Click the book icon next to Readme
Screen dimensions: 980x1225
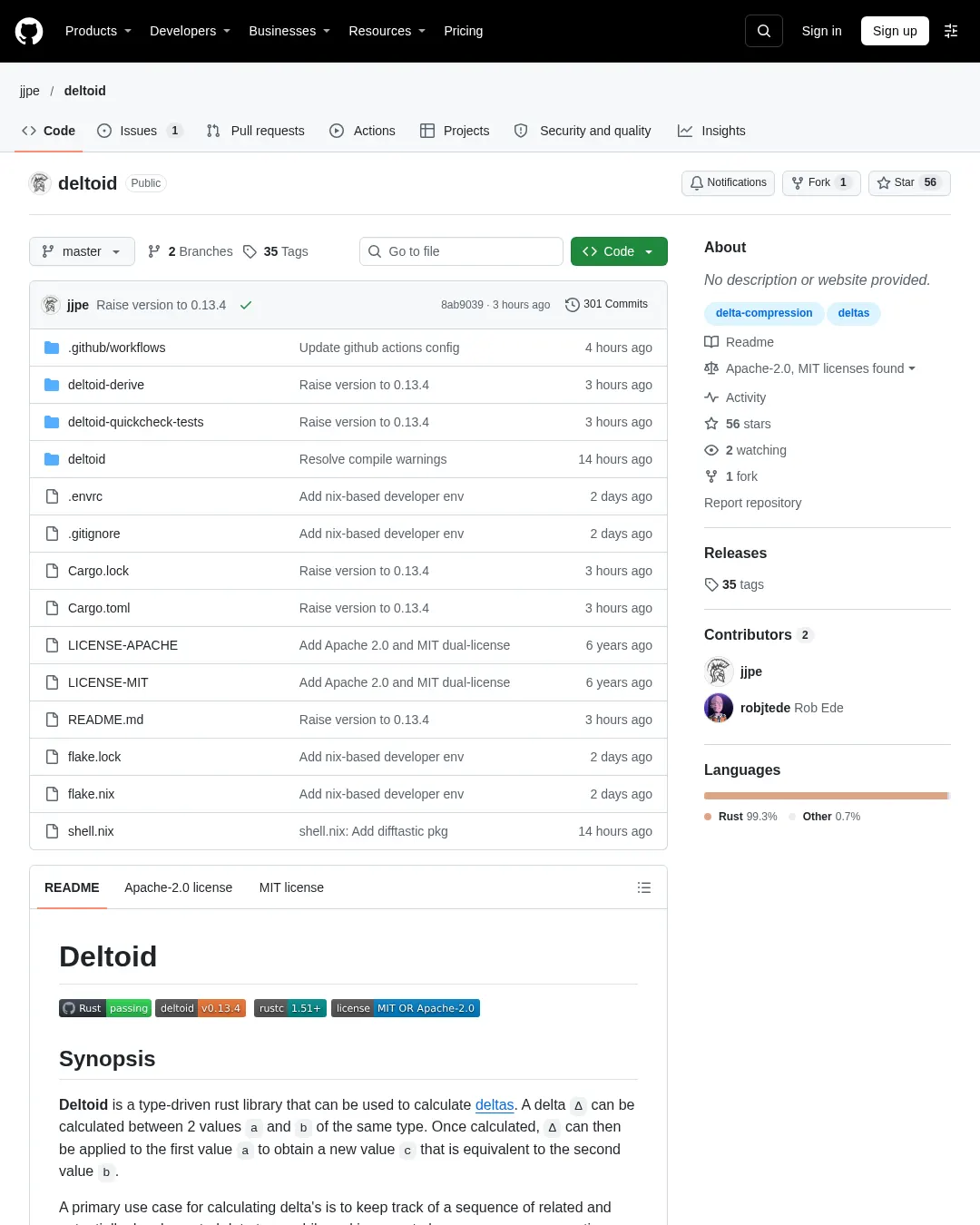pyautogui.click(x=711, y=342)
